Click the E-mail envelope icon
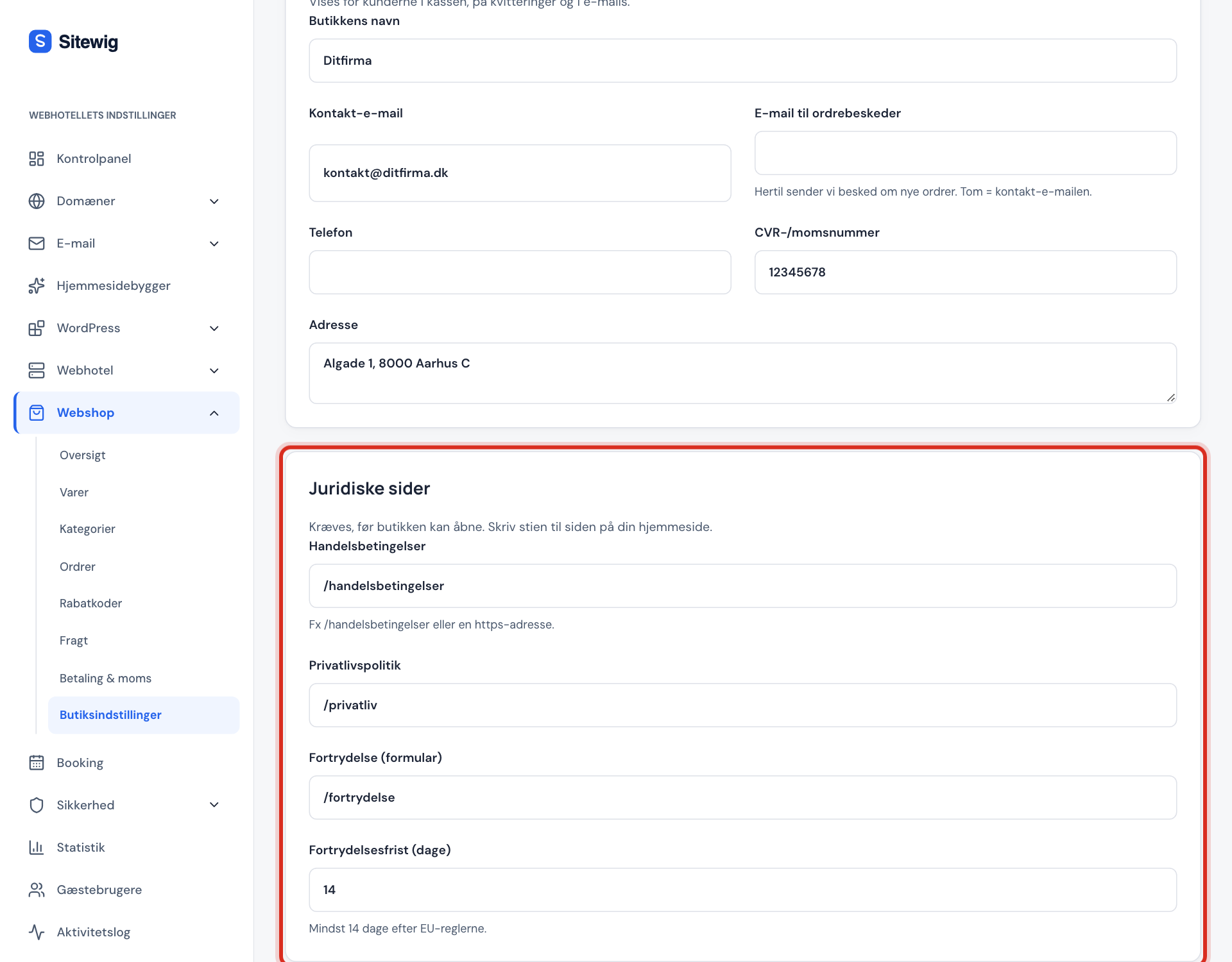This screenshot has height=962, width=1232. click(37, 243)
